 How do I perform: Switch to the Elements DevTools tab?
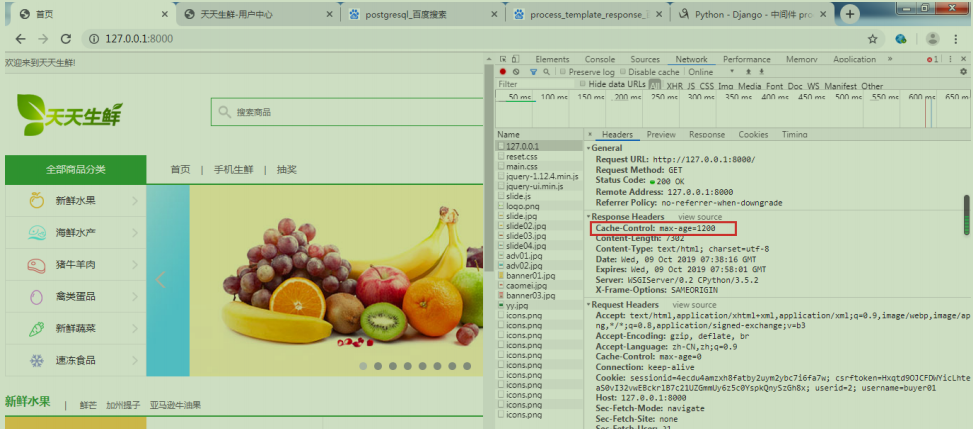click(x=552, y=59)
